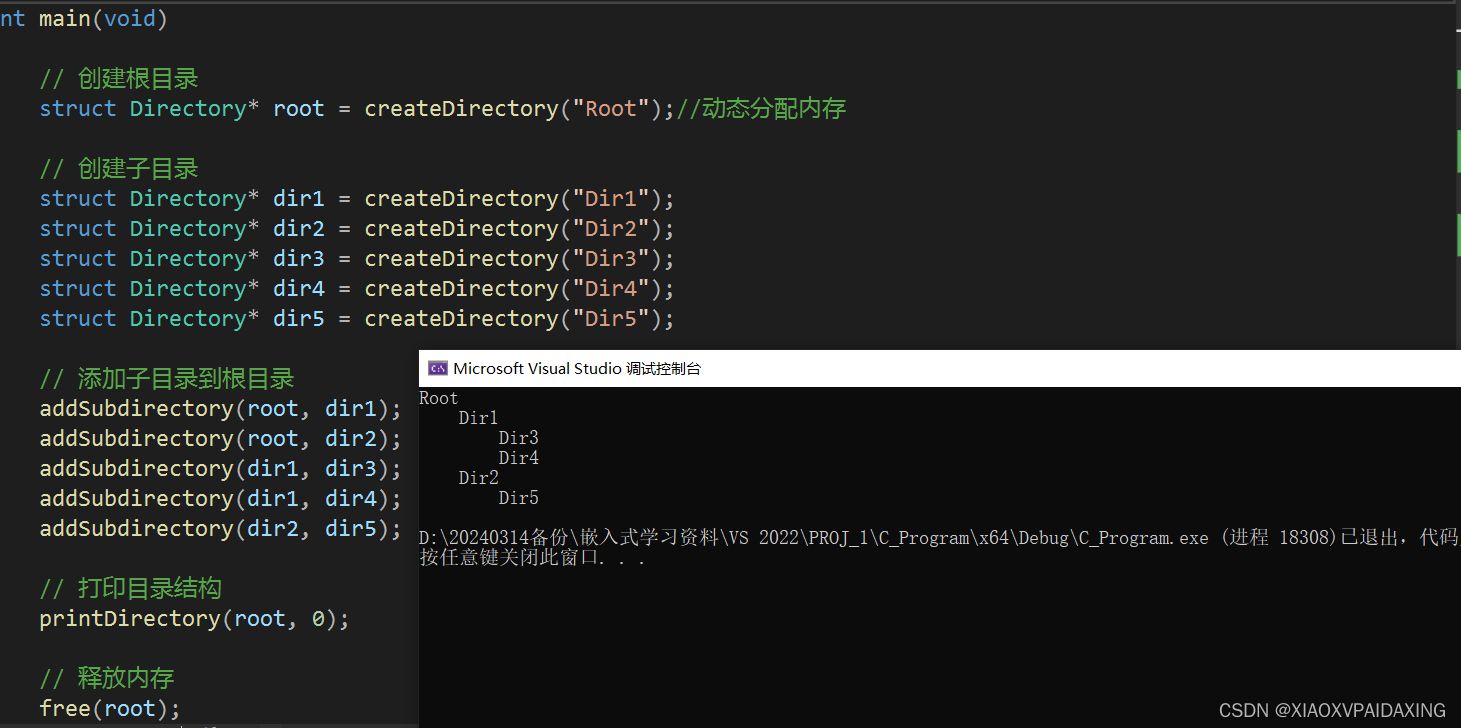Image resolution: width=1461 pixels, height=728 pixels.
Task: Click the addSubdirectory(dir1, dir3) line
Action: (x=221, y=468)
